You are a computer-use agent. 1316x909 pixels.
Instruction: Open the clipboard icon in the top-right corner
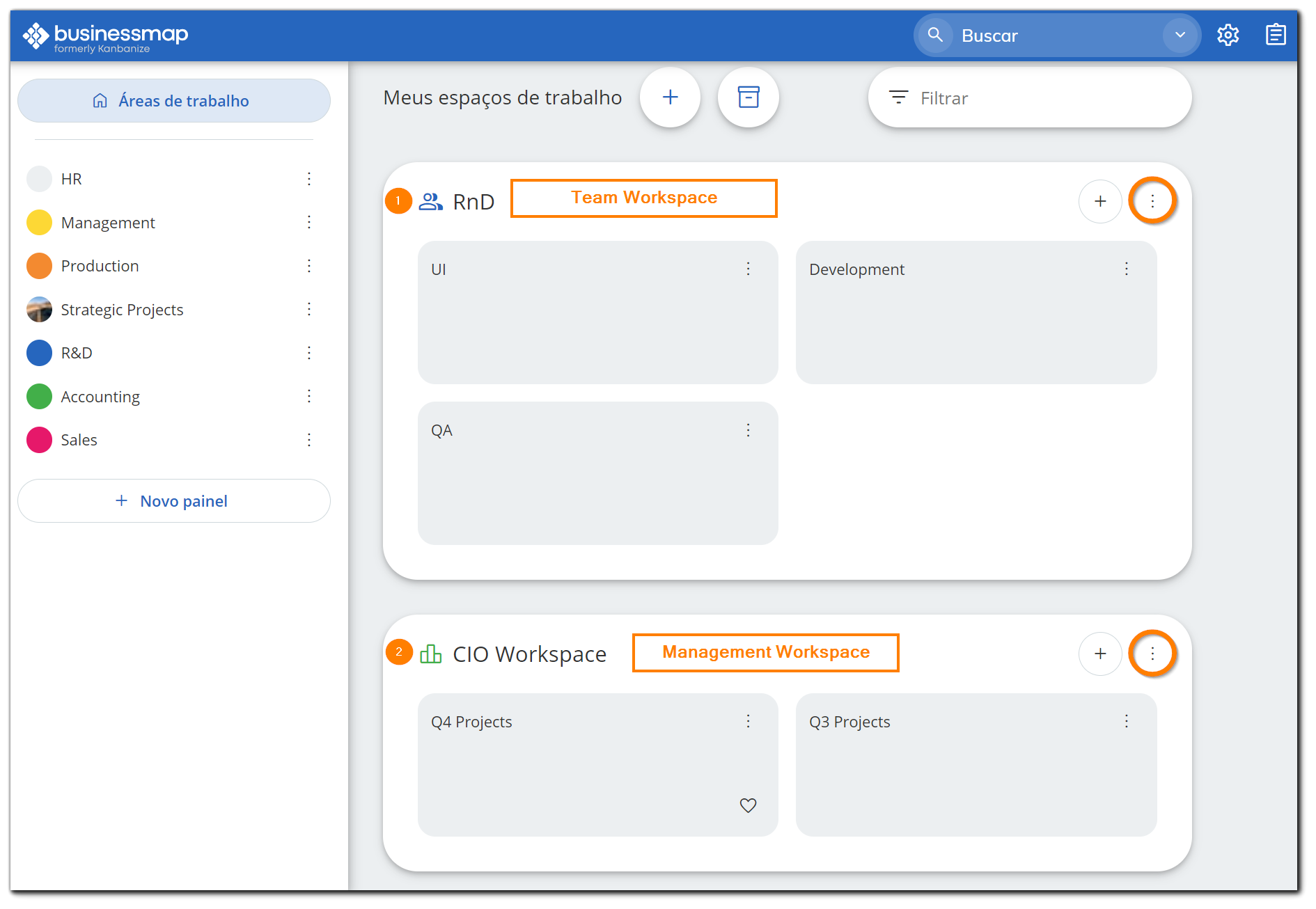1276,35
